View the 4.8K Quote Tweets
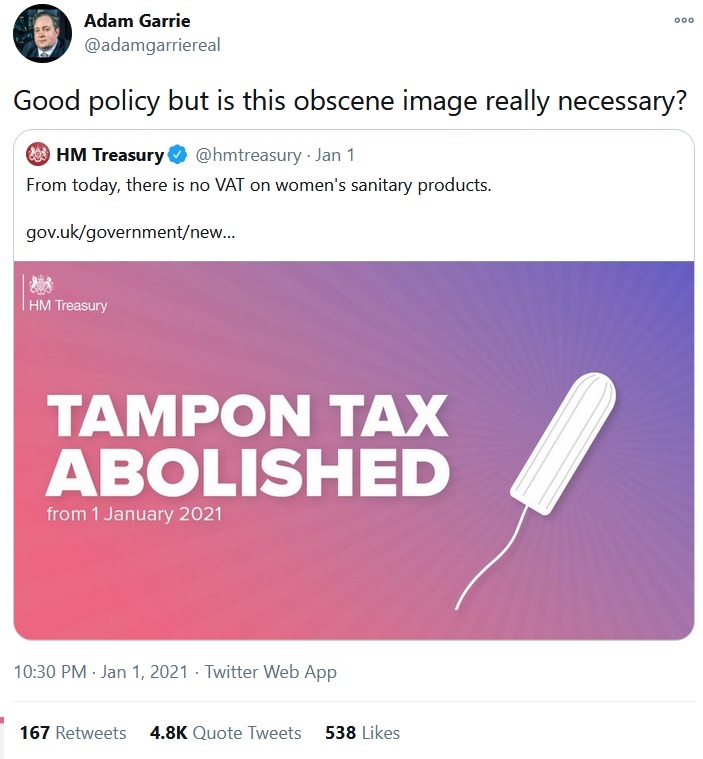The height and width of the screenshot is (759, 703). (x=226, y=732)
